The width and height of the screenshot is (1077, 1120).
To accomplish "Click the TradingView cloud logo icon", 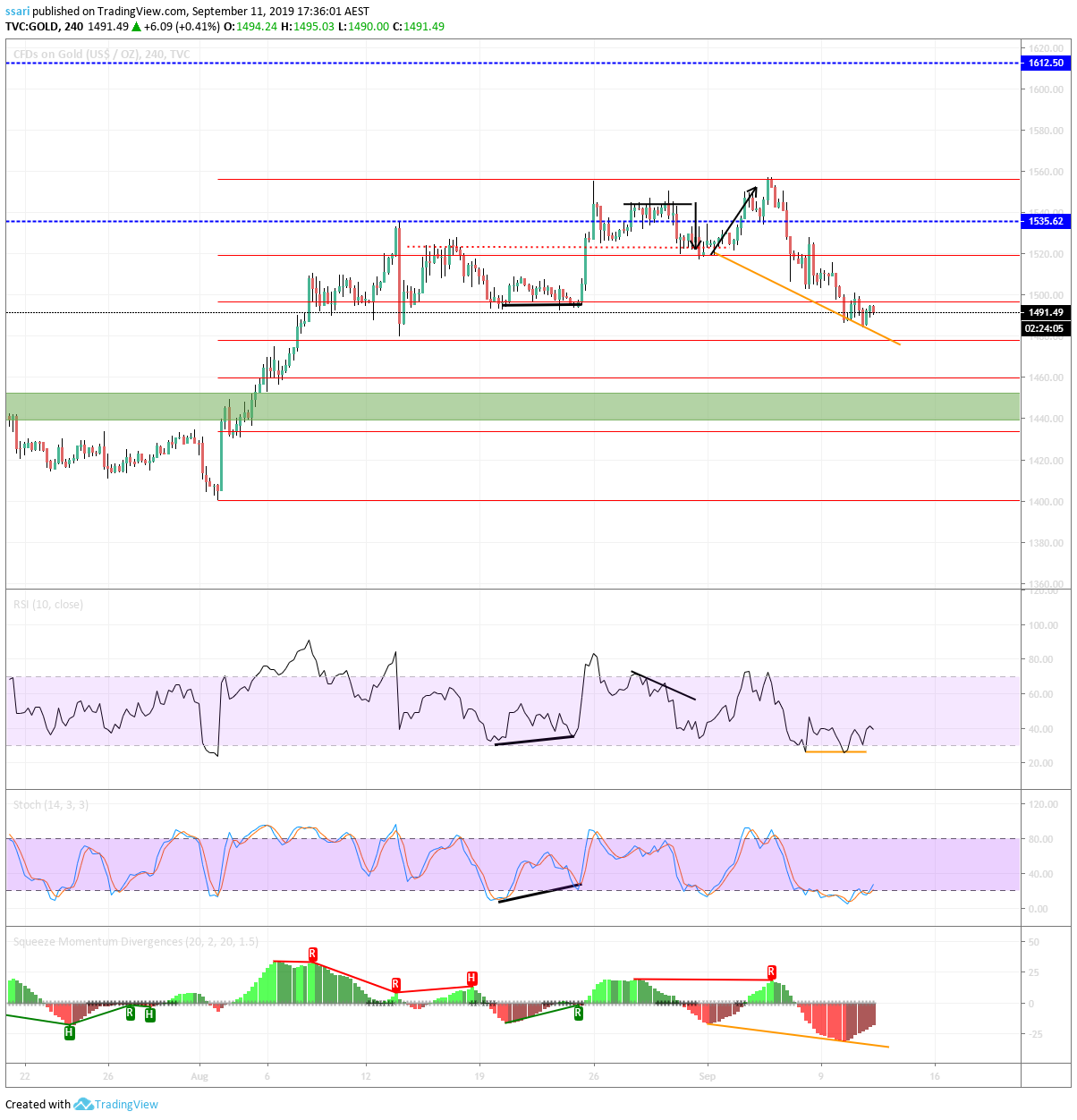I will click(83, 1104).
